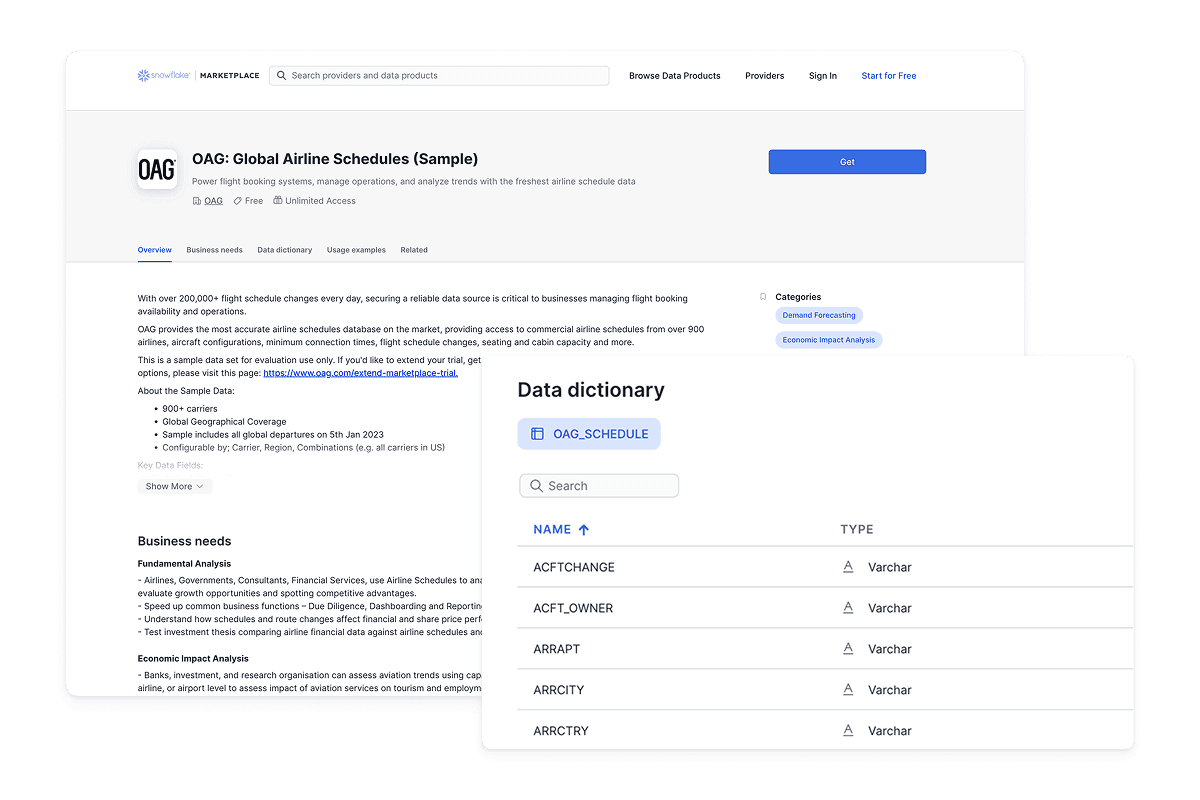This screenshot has height=800, width=1200.
Task: Click Browse Data Products in the navigation
Action: (674, 75)
